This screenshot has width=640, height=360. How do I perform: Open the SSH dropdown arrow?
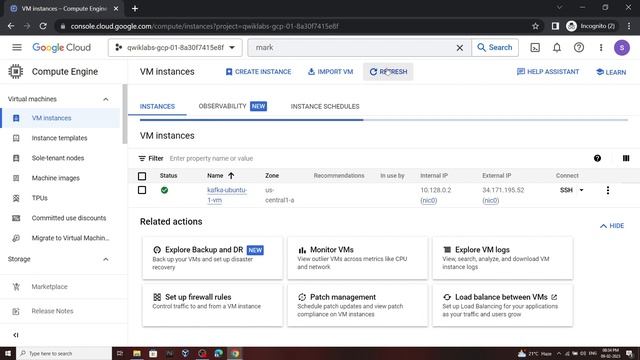581,190
